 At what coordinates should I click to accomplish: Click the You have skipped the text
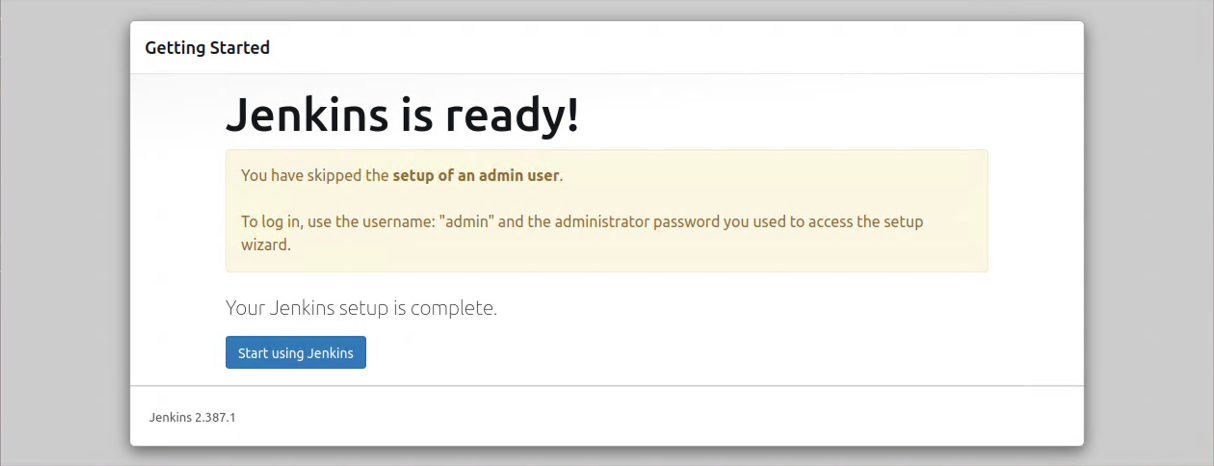point(314,176)
